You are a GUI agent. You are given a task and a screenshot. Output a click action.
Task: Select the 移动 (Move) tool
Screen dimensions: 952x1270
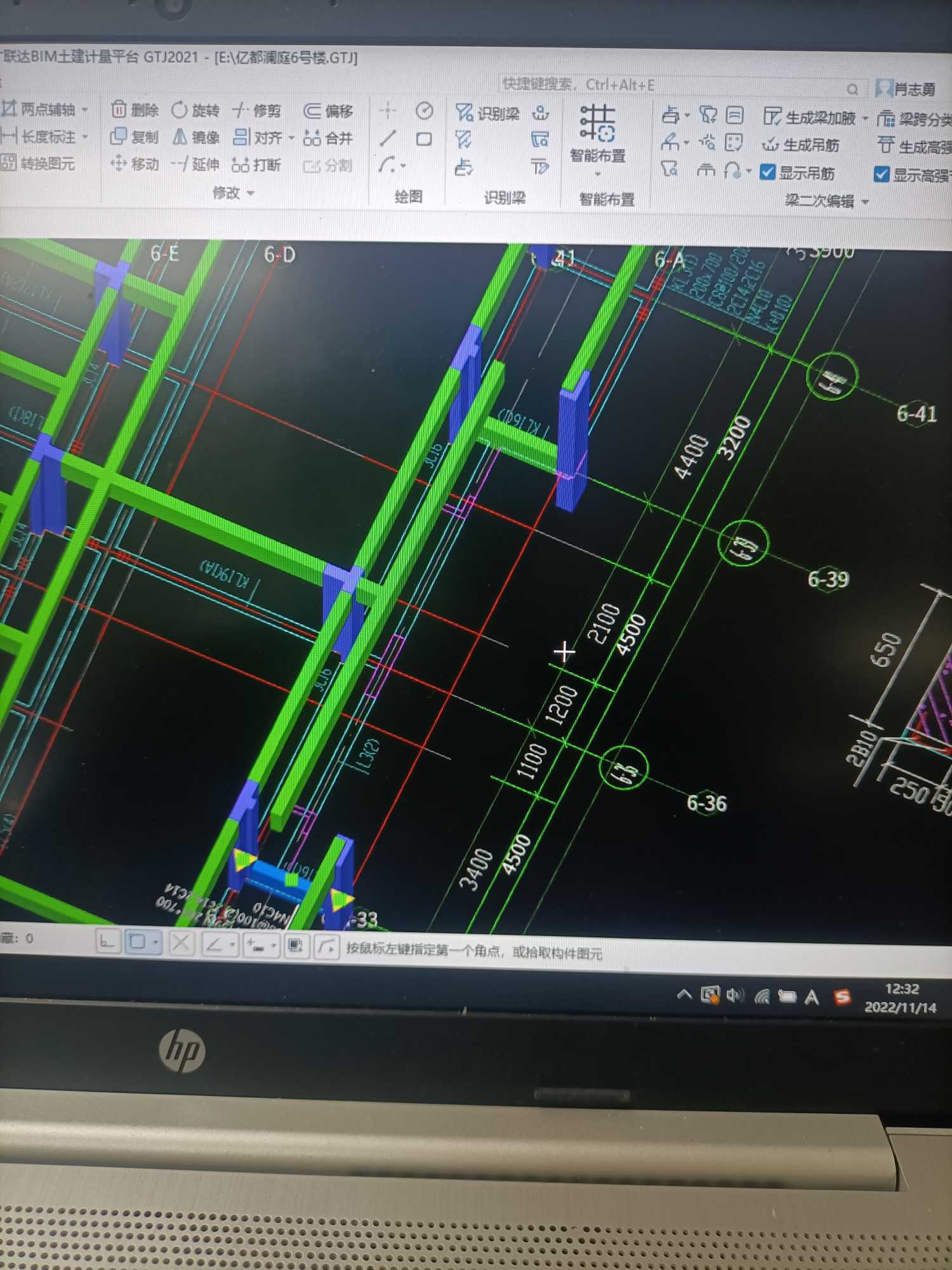(134, 164)
